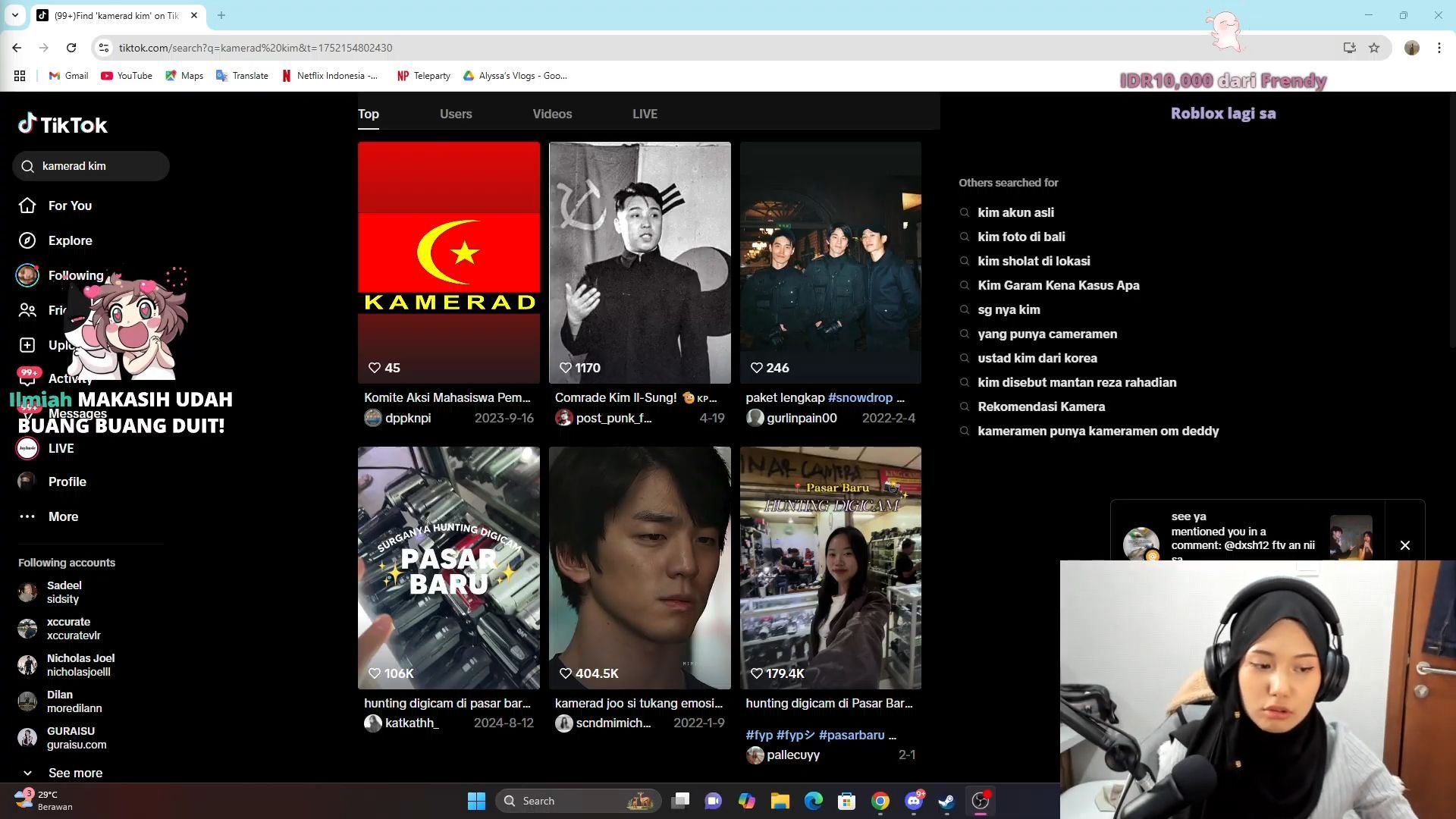Search 'ustad kim dari korea'
Image resolution: width=1456 pixels, height=819 pixels.
click(x=1037, y=358)
